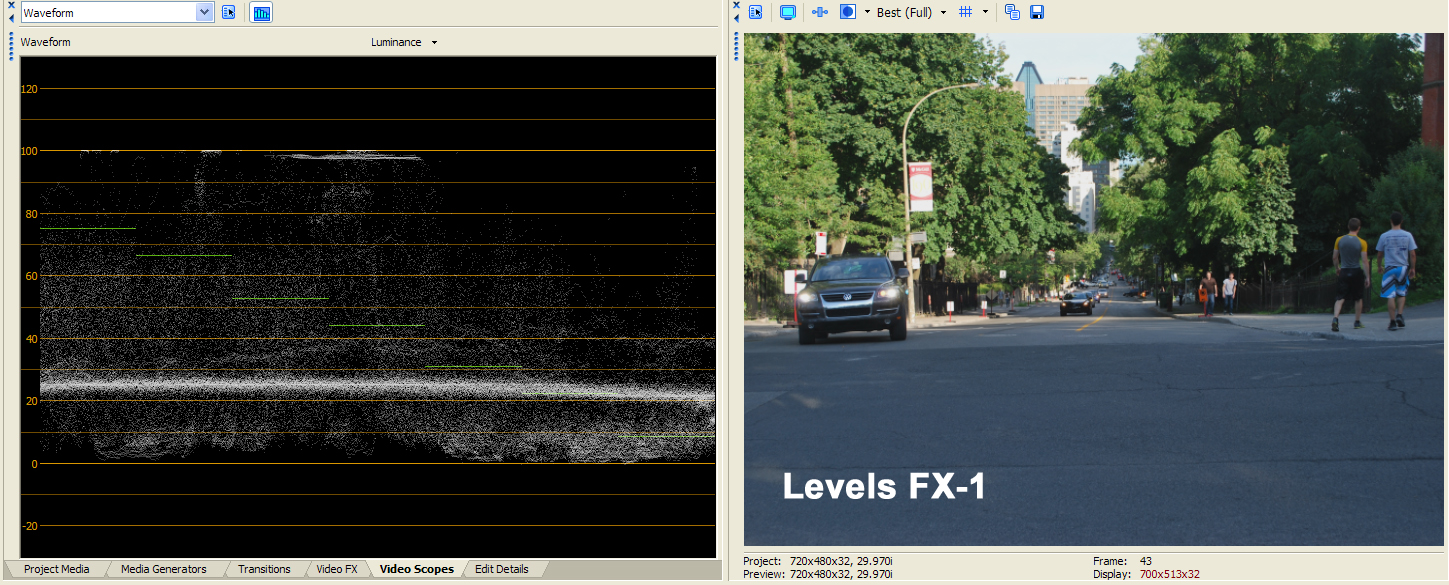The height and width of the screenshot is (585, 1449).
Task: Go to the Video FX tab
Action: pos(336,569)
